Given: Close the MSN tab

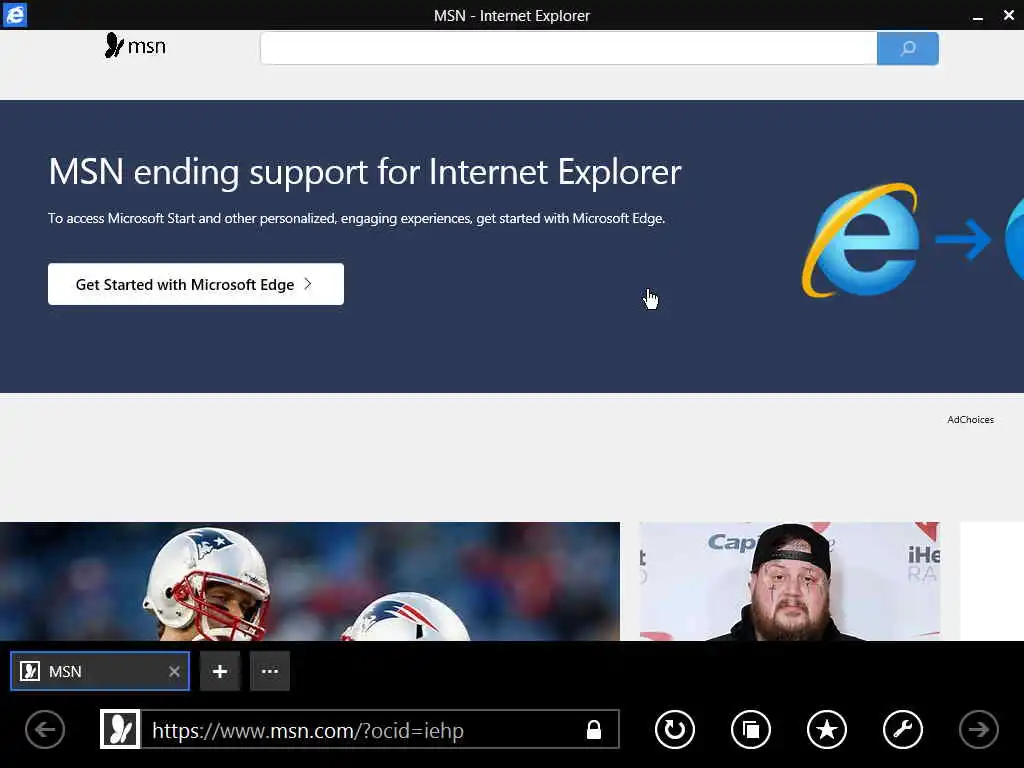Looking at the screenshot, I should 174,671.
